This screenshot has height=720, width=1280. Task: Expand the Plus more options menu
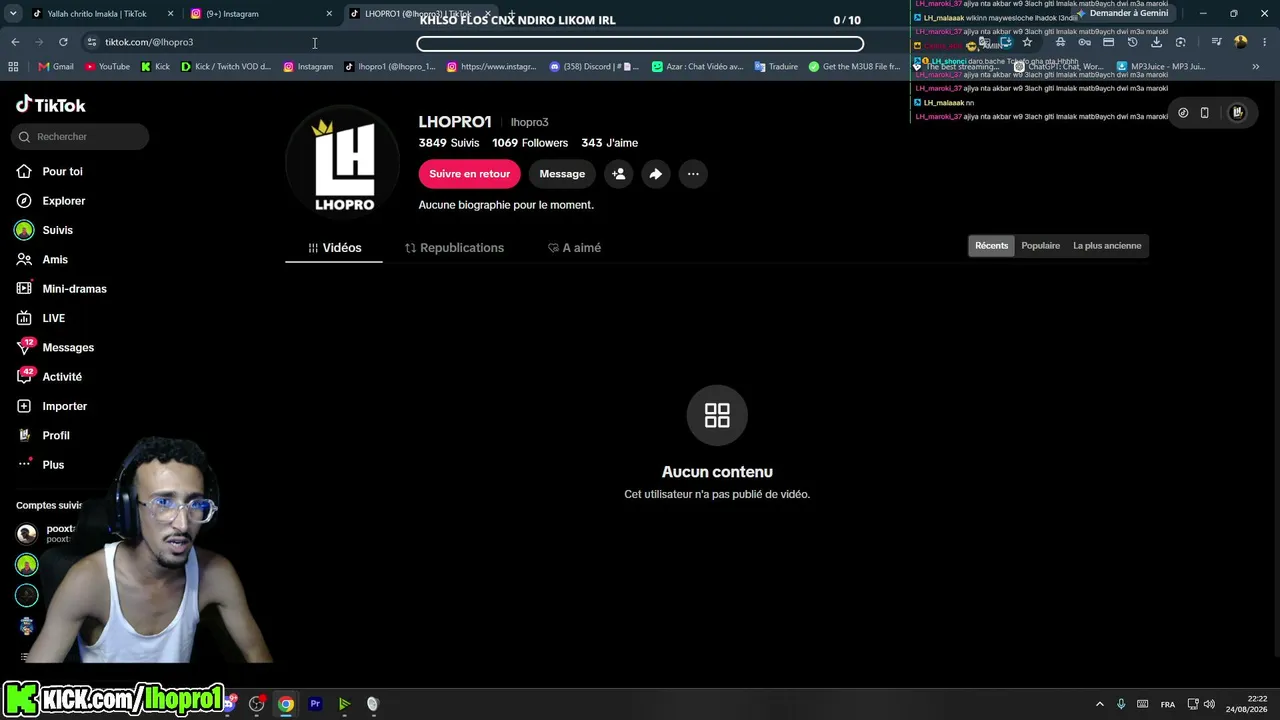(41, 465)
